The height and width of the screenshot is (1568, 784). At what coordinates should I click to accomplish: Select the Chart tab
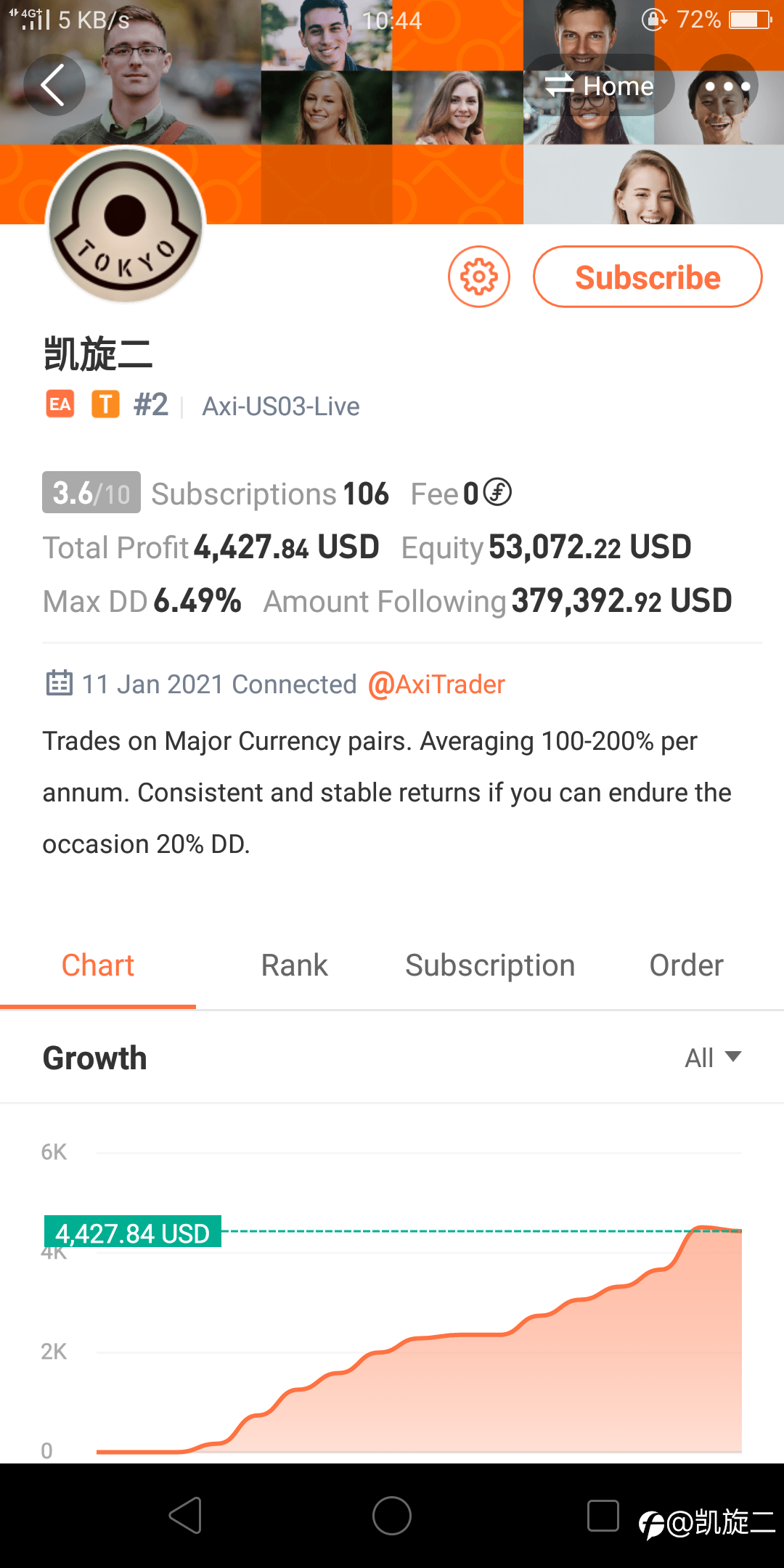(x=98, y=965)
